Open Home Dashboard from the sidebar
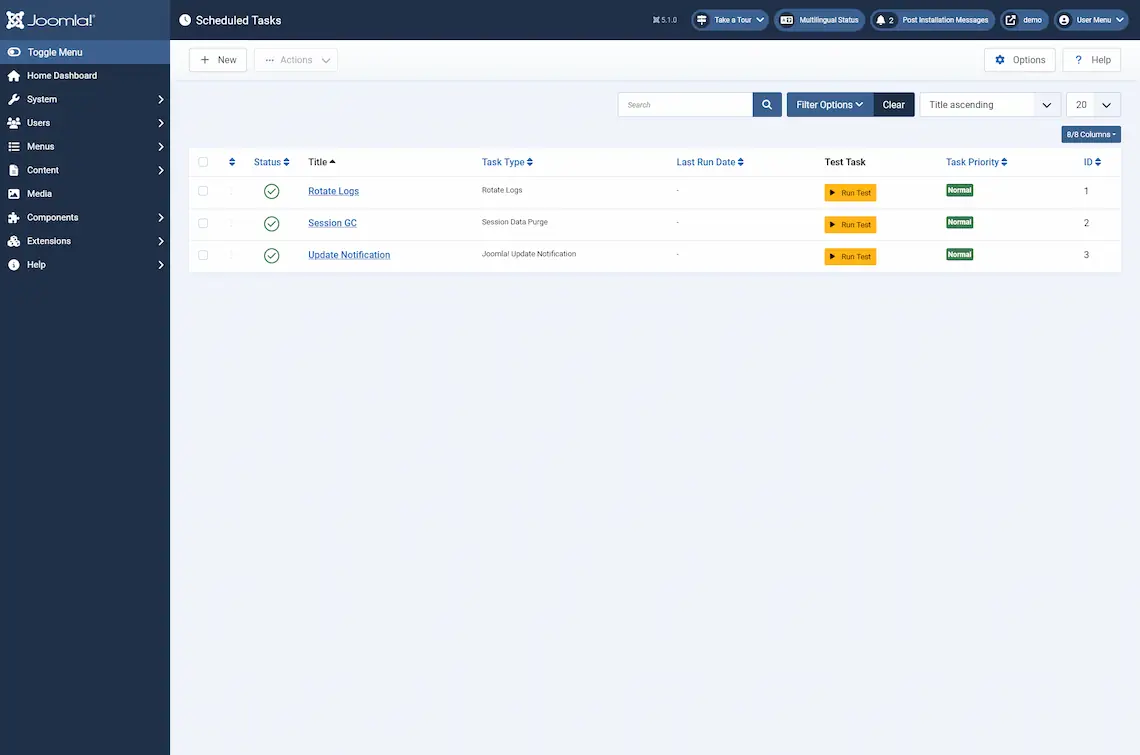The height and width of the screenshot is (755, 1140). point(63,75)
